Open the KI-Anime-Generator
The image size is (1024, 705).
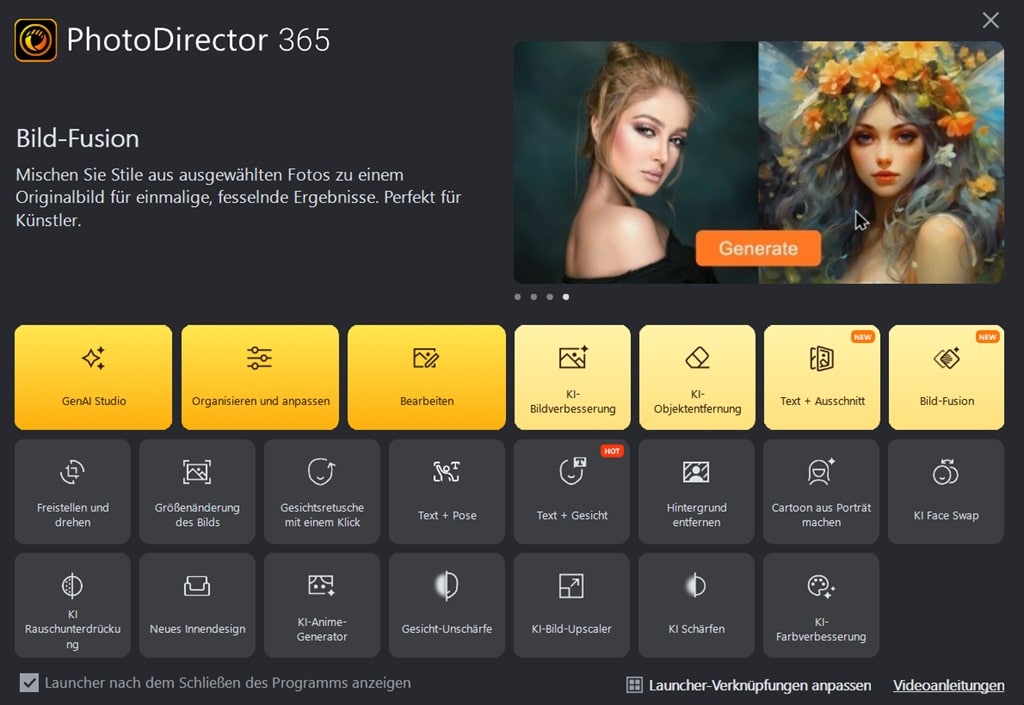[322, 605]
